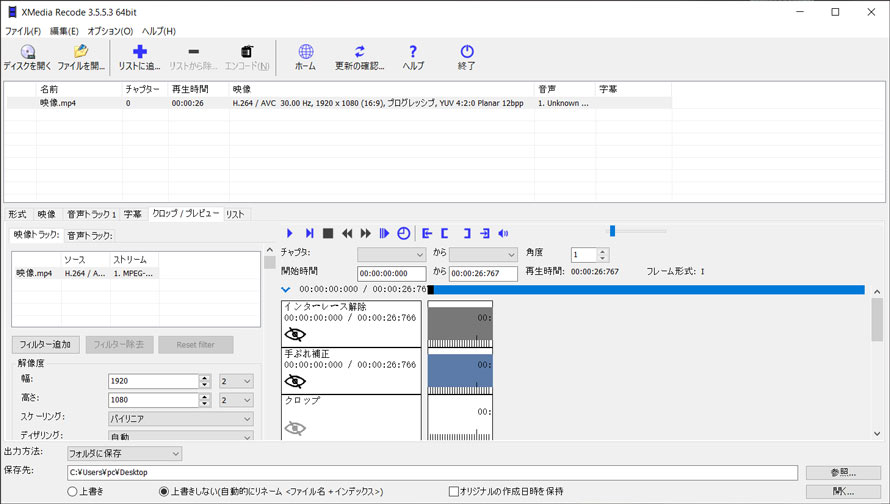Click the ファイルを開く folder icon
Viewport: 890px width, 504px height.
pyautogui.click(x=81, y=52)
